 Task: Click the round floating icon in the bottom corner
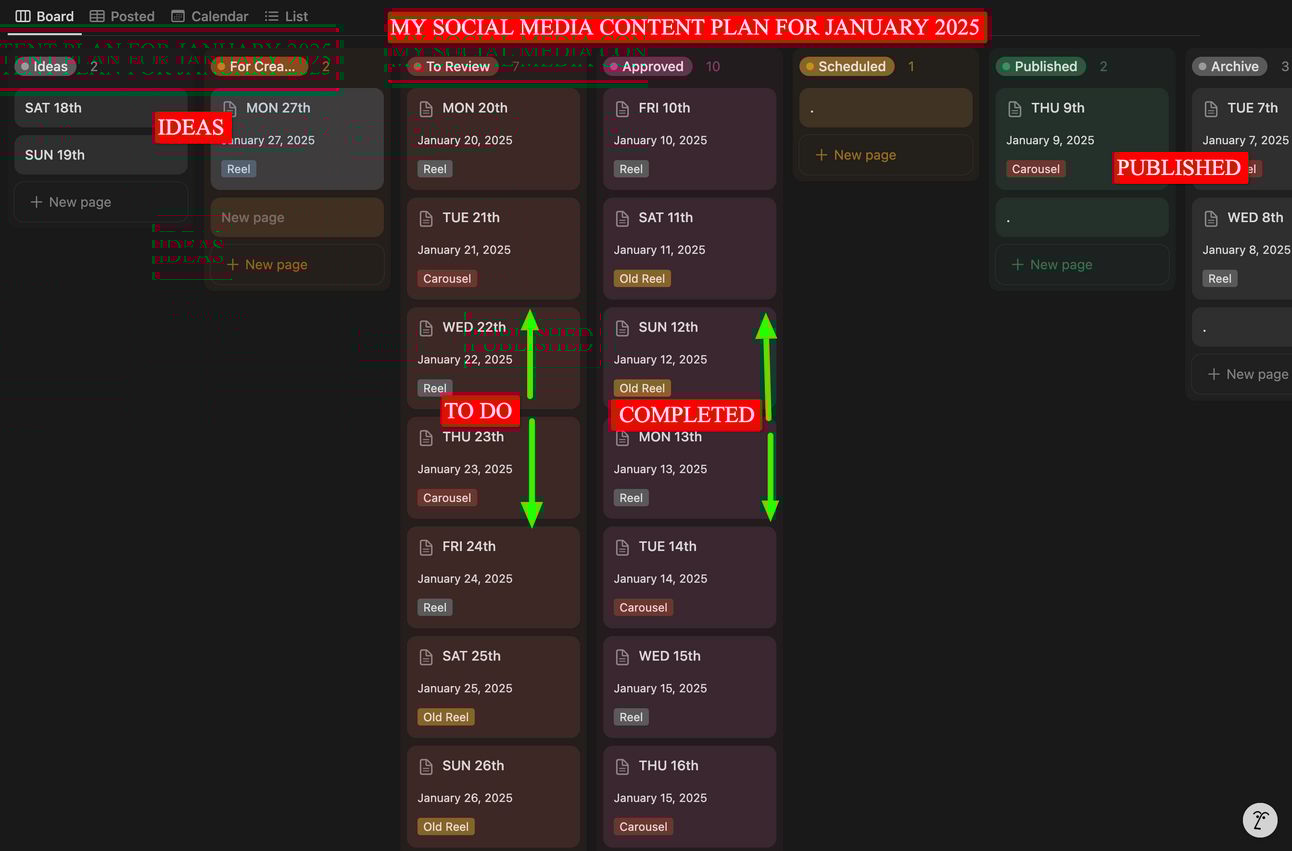click(1260, 820)
